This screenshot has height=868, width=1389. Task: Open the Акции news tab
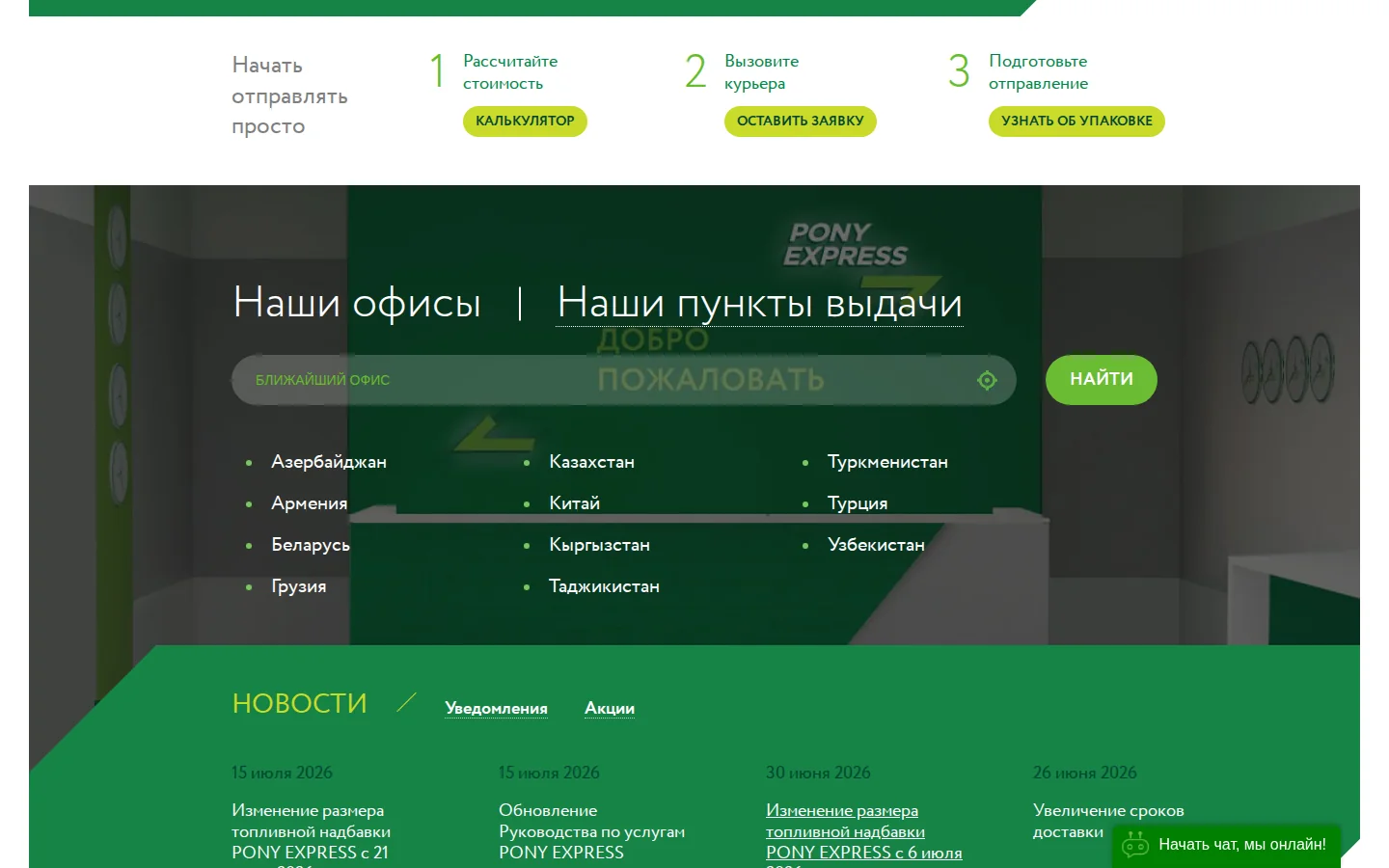tap(610, 708)
